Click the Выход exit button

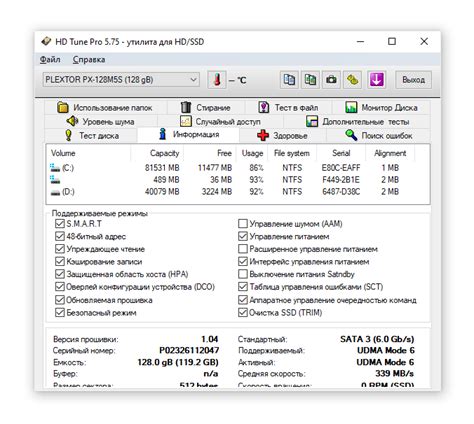click(x=413, y=80)
